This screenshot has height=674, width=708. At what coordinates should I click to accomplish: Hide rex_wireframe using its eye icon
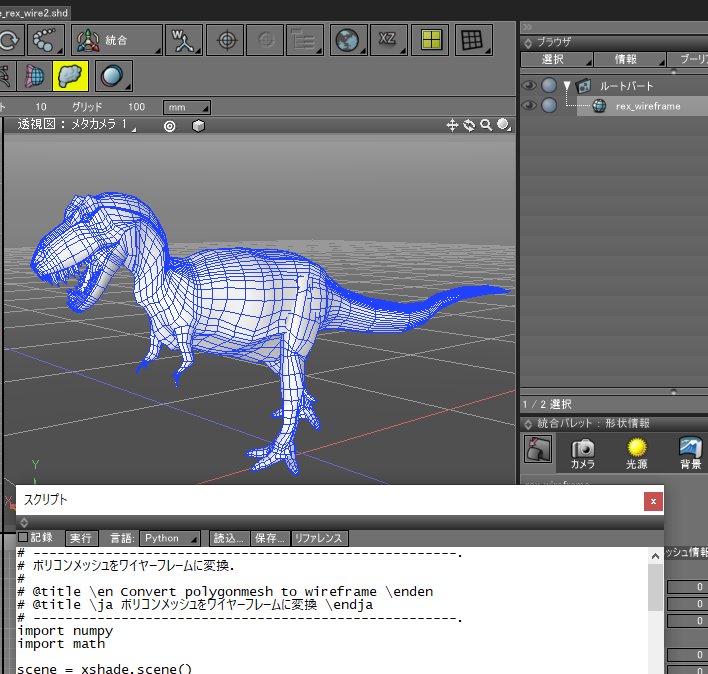[530, 106]
